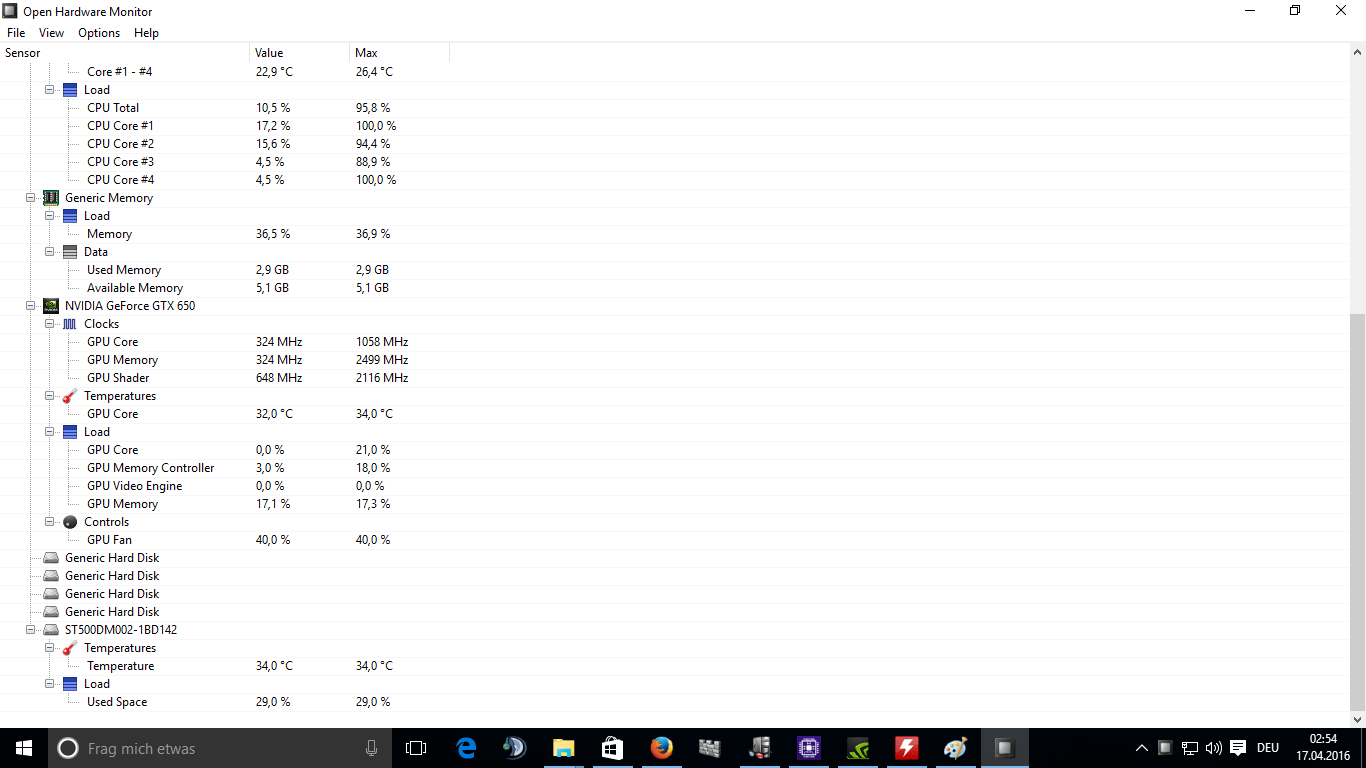Screen dimensions: 1366x768
Task: Click the scrollbar up arrow
Action: click(x=1357, y=52)
